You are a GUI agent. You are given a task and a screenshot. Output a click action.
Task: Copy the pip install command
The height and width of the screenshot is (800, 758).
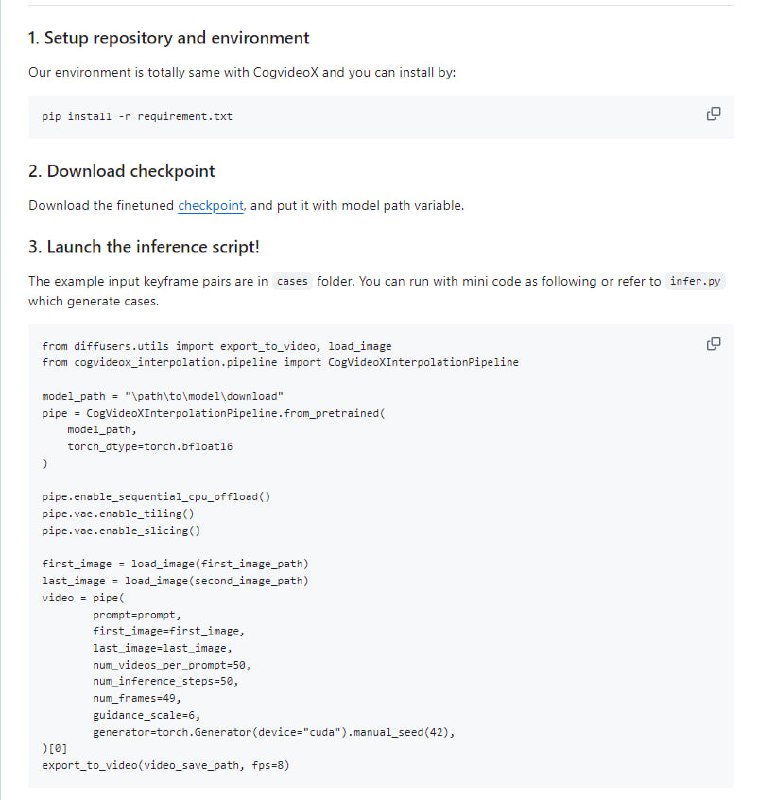click(713, 114)
